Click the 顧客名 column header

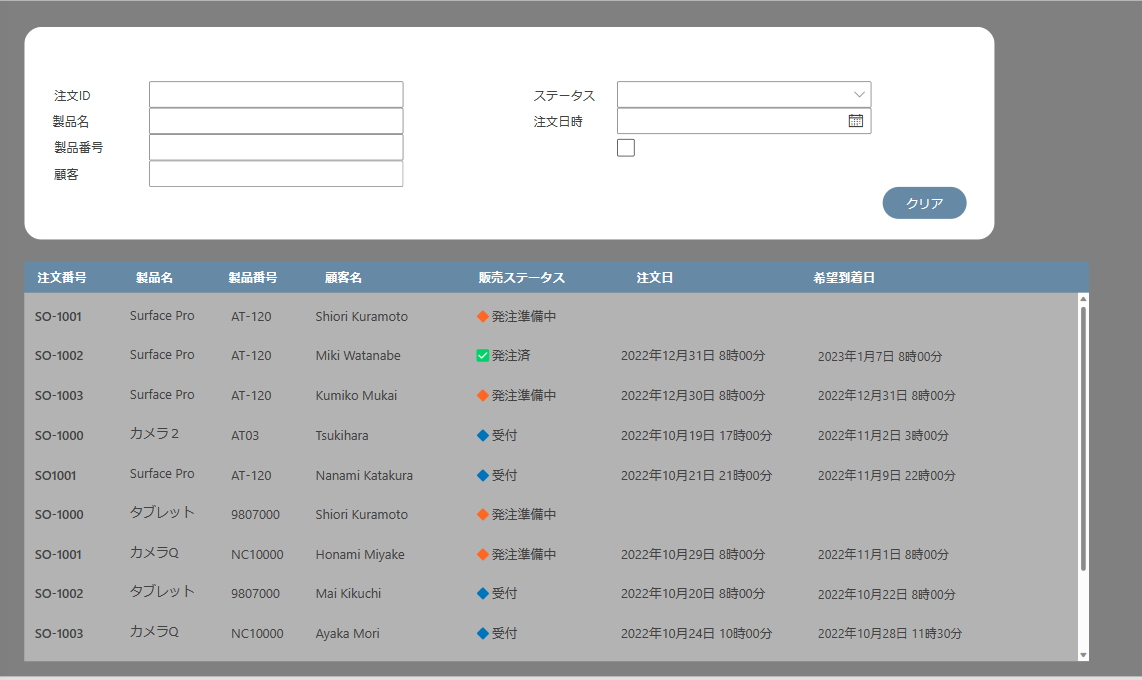click(x=343, y=277)
